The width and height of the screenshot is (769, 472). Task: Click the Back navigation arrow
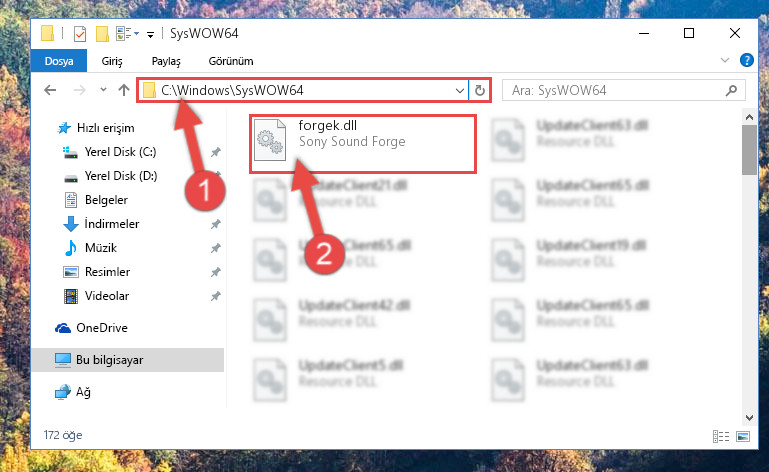[x=50, y=90]
